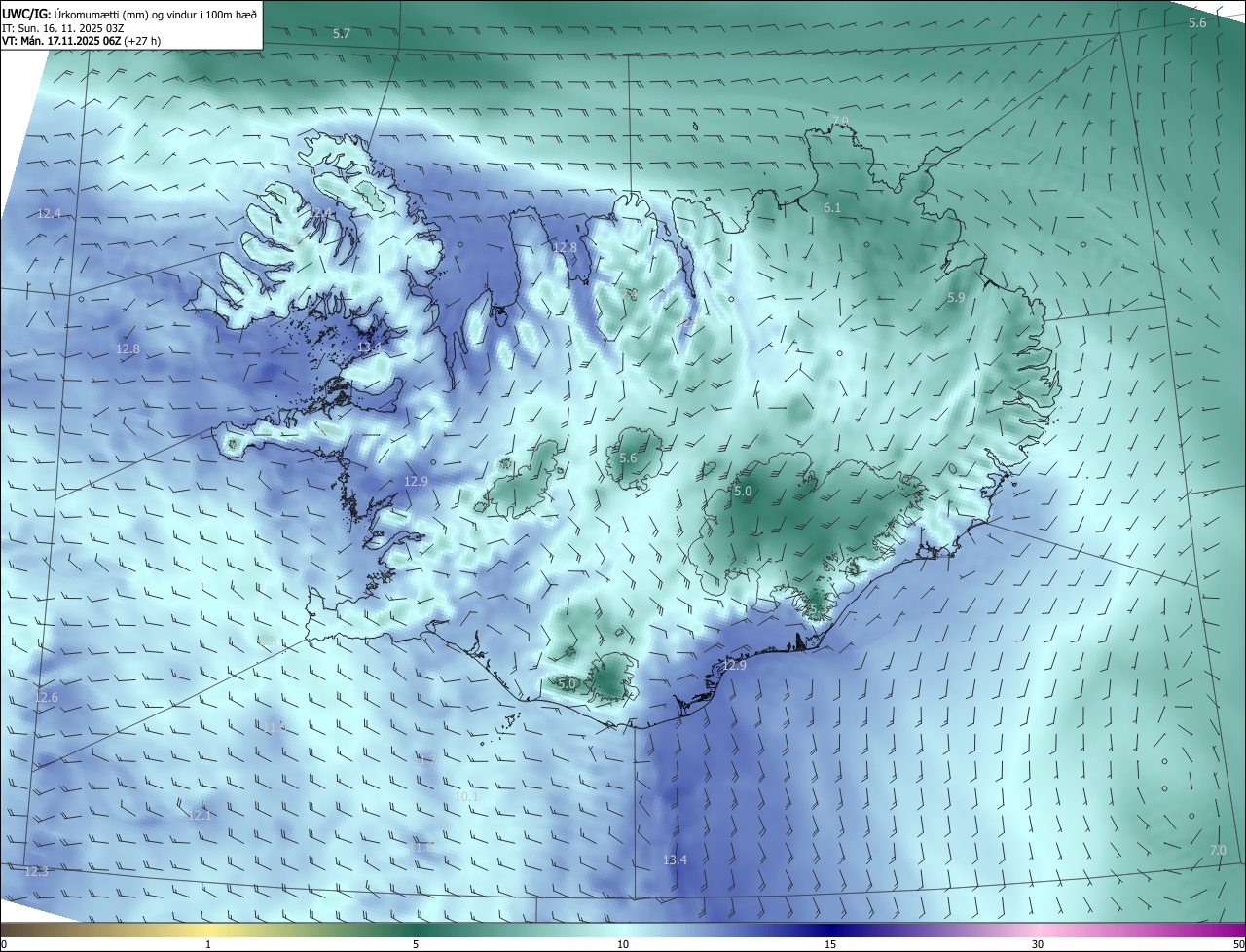Click the 12.1 value label
This screenshot has width=1246, height=952.
199,816
